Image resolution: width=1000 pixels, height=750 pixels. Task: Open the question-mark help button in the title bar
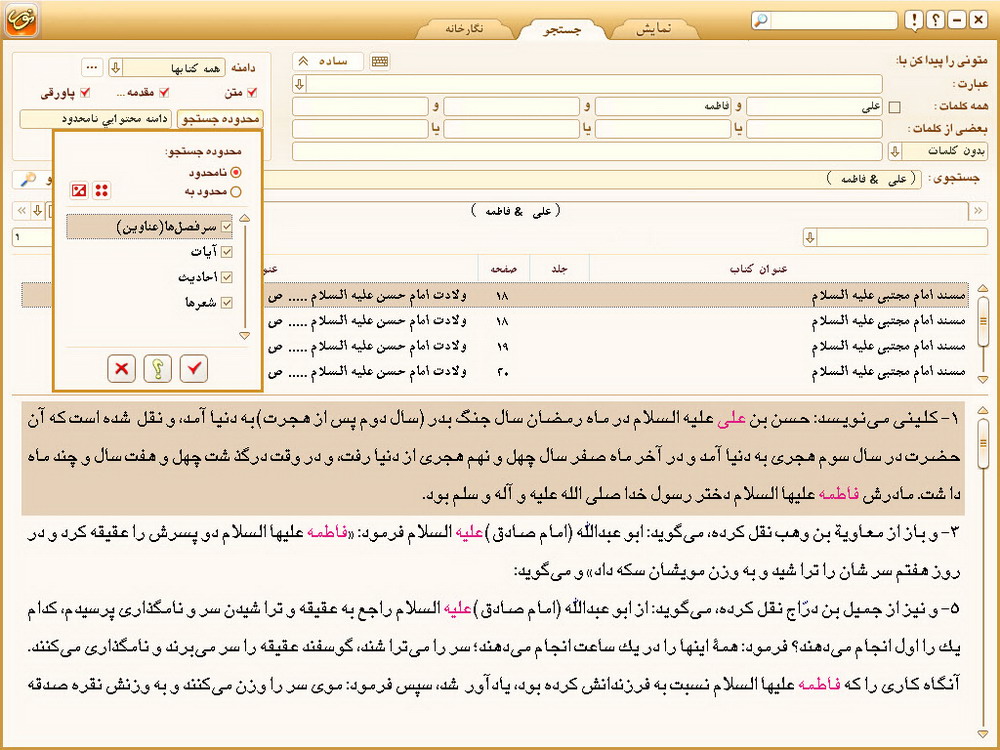935,20
